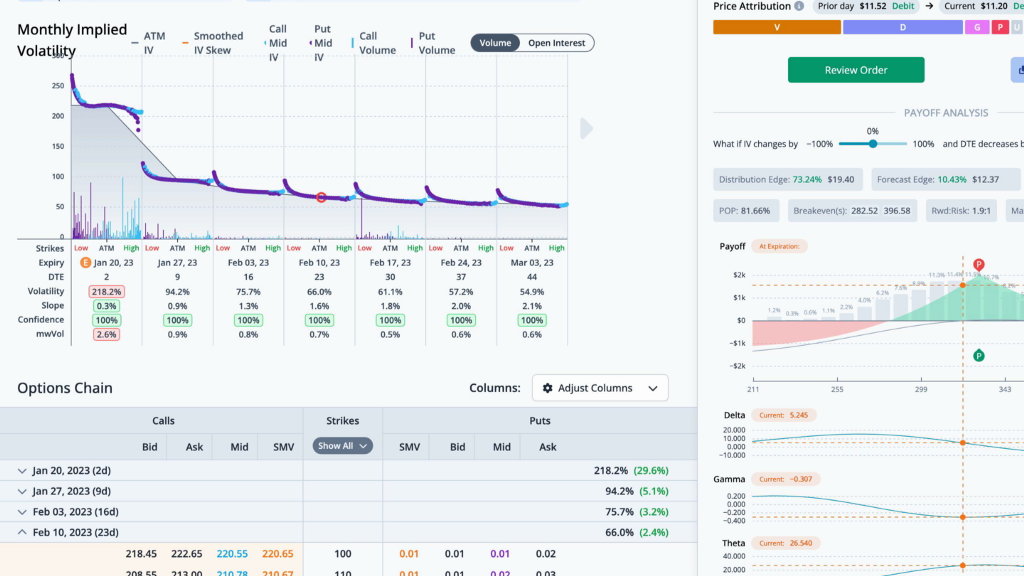The height and width of the screenshot is (576, 1024).
Task: Expand the Jan 20, 2023 expiry row
Action: (24, 470)
